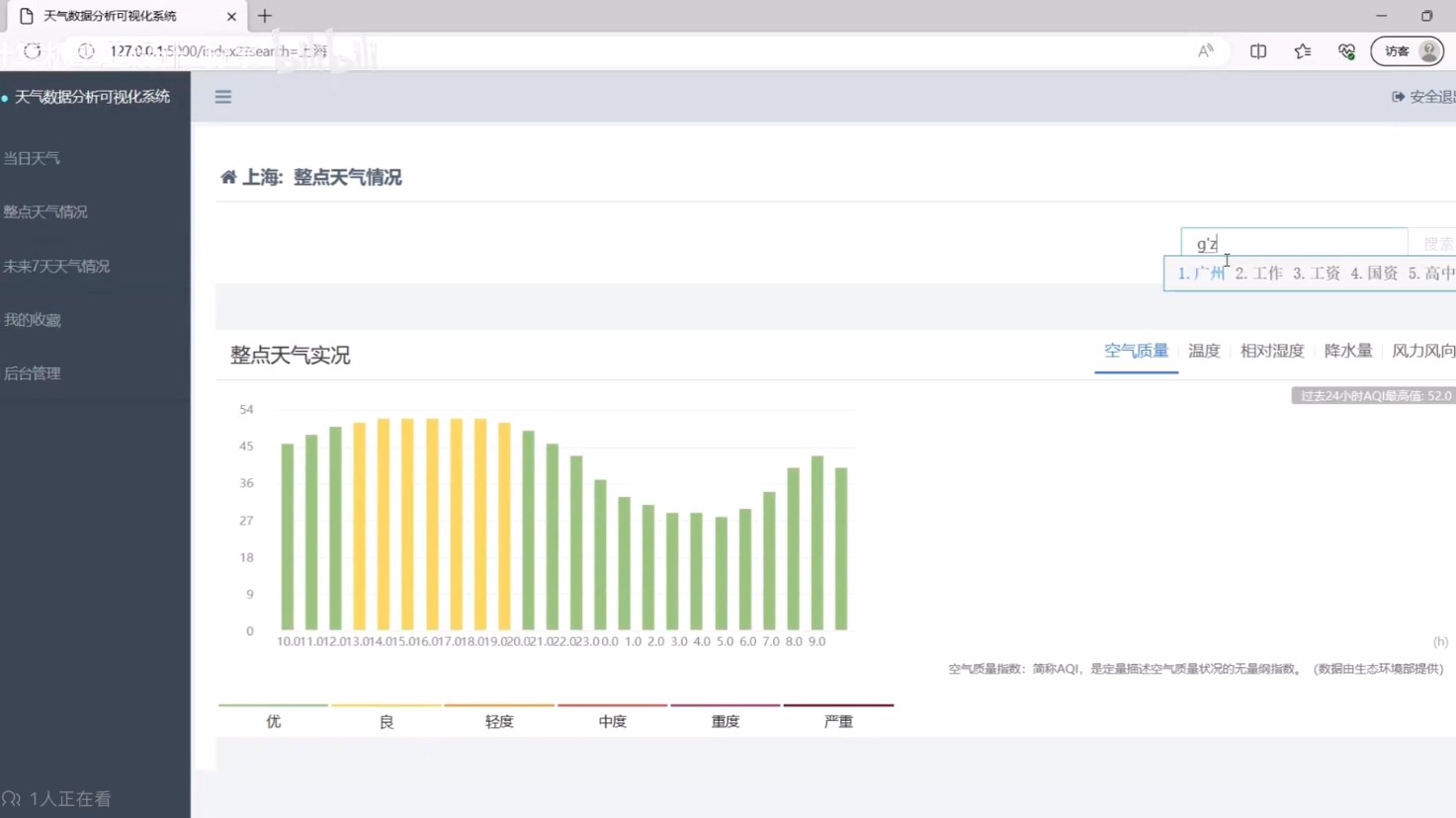Click the city search input field
This screenshot has height=818, width=1456.
tap(1294, 243)
